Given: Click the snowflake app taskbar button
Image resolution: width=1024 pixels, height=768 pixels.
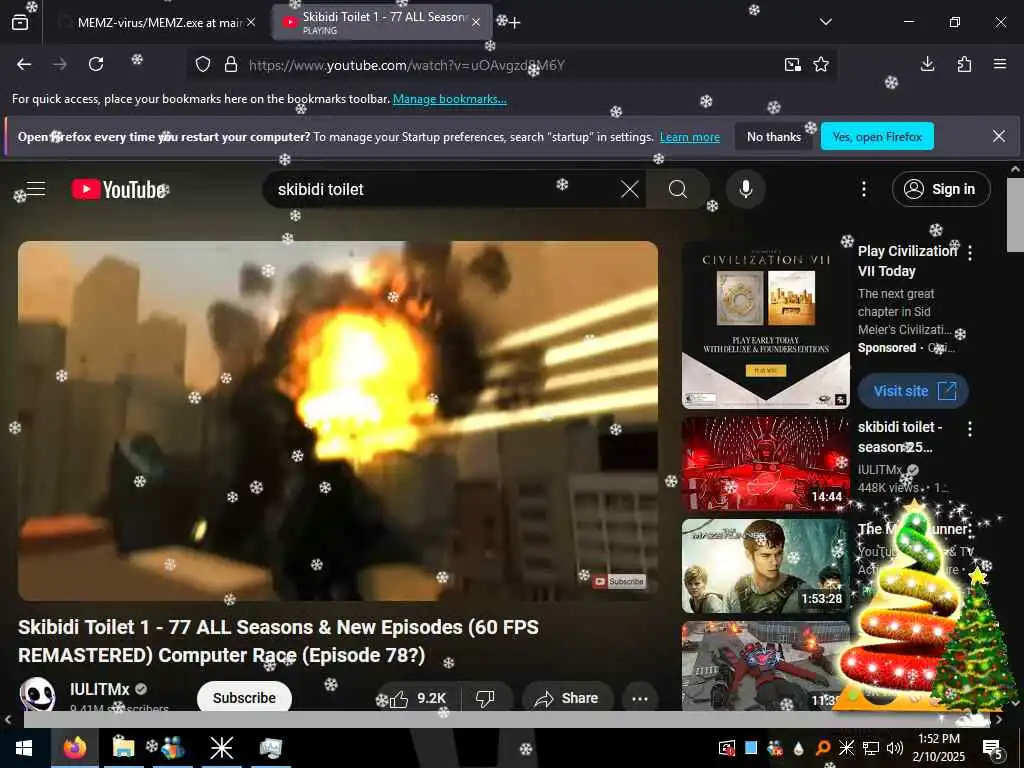Looking at the screenshot, I should (x=221, y=748).
